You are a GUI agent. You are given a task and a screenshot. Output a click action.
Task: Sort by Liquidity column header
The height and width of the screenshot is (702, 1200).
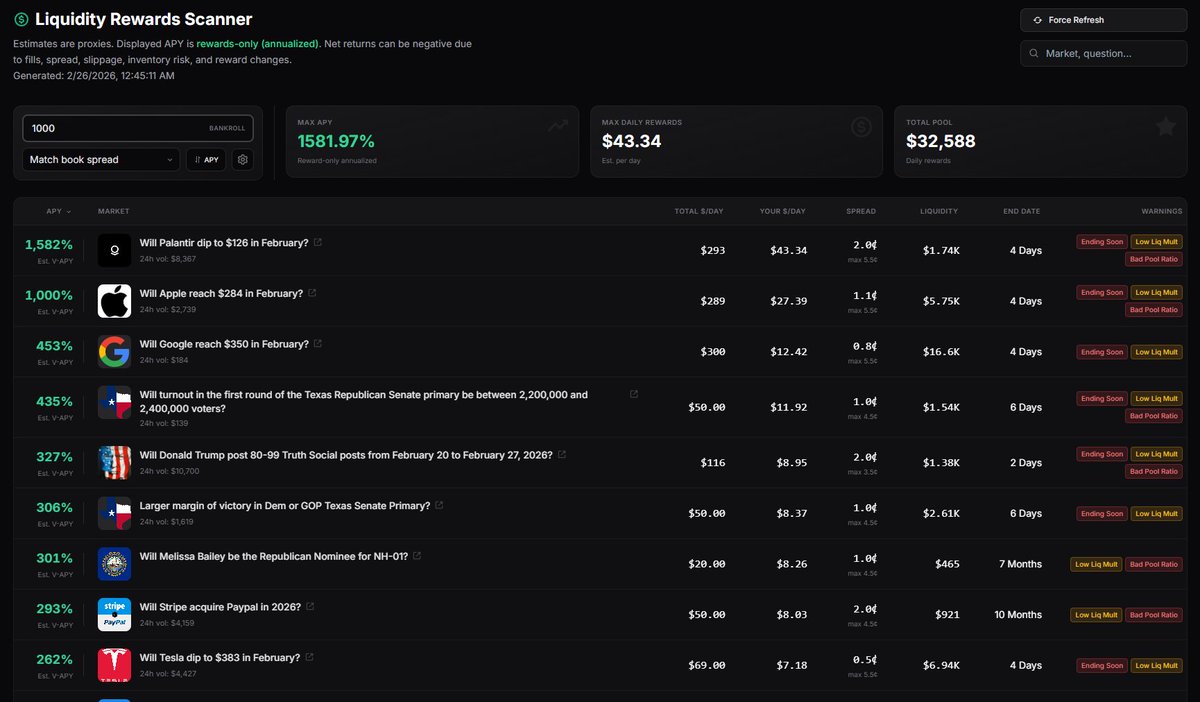click(939, 211)
